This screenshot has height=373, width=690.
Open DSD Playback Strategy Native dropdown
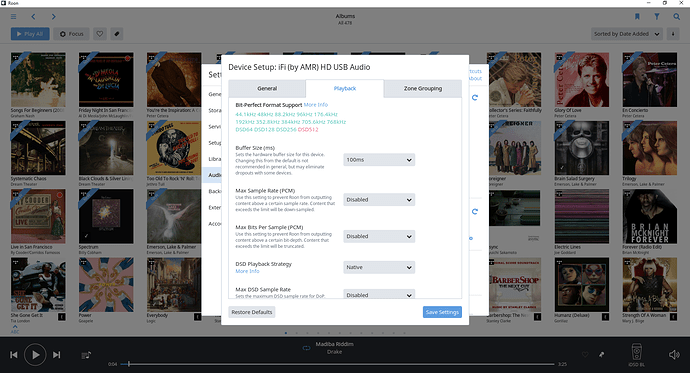pyautogui.click(x=379, y=267)
